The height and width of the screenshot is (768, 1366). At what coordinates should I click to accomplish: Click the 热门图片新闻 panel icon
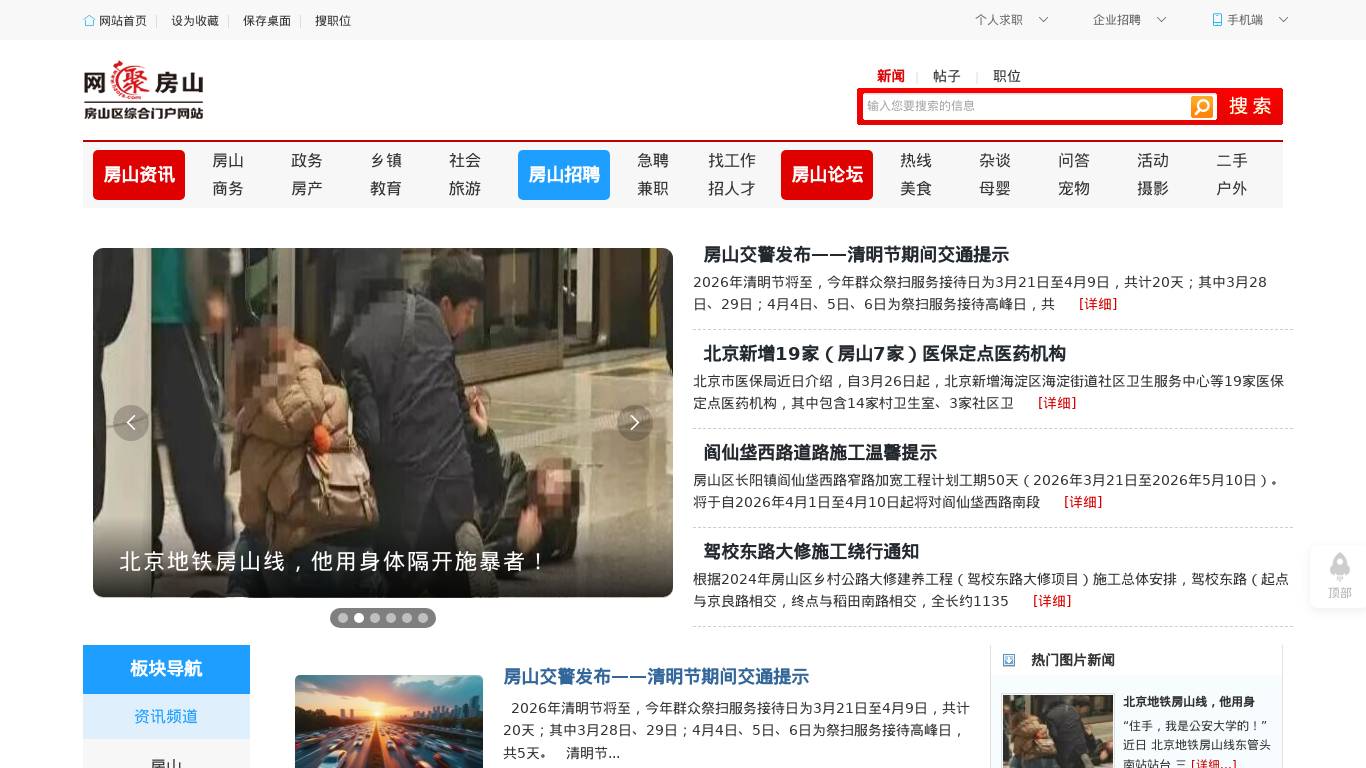click(1009, 660)
